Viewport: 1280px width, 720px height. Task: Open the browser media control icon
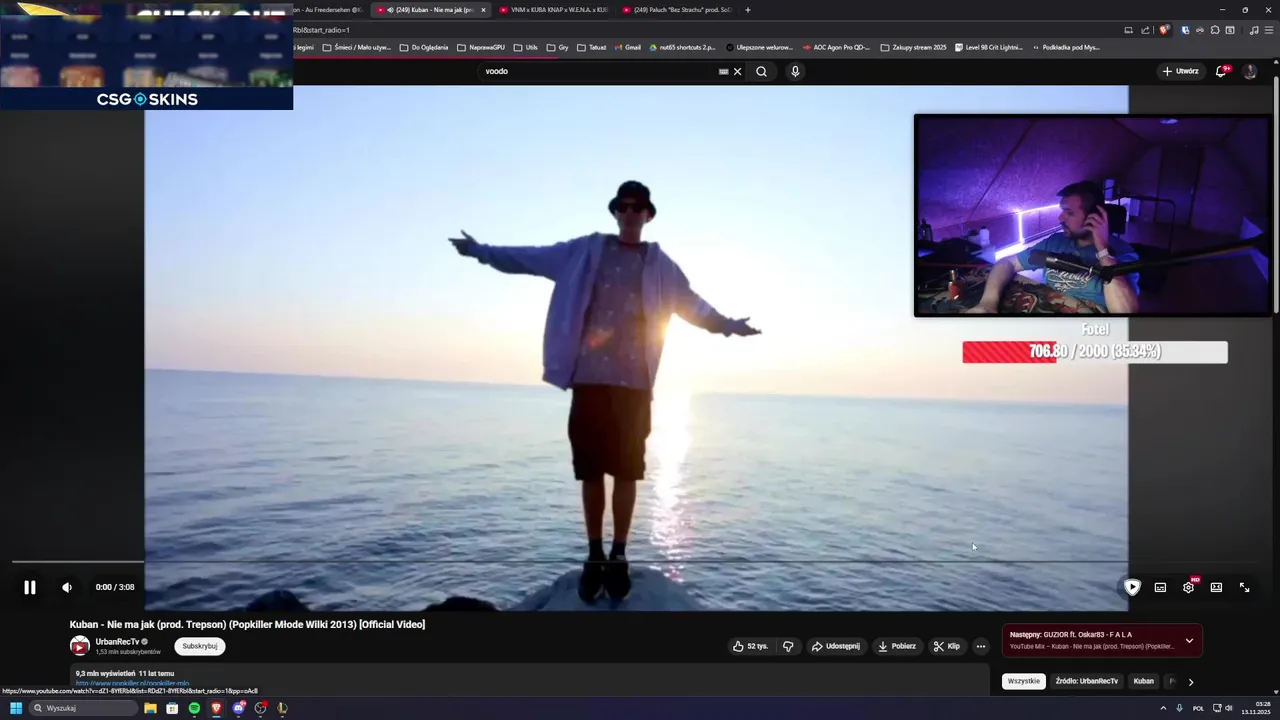pos(1254,30)
